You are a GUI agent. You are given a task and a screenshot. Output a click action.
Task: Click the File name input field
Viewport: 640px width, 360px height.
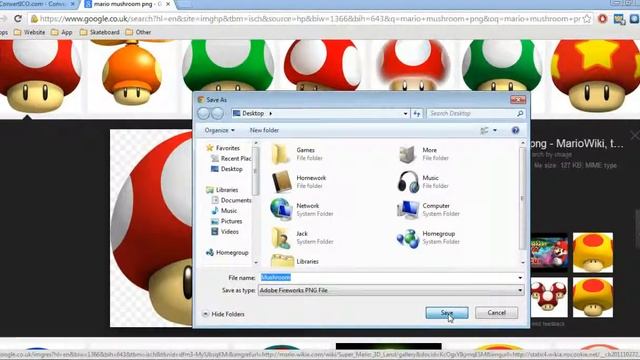click(x=388, y=278)
